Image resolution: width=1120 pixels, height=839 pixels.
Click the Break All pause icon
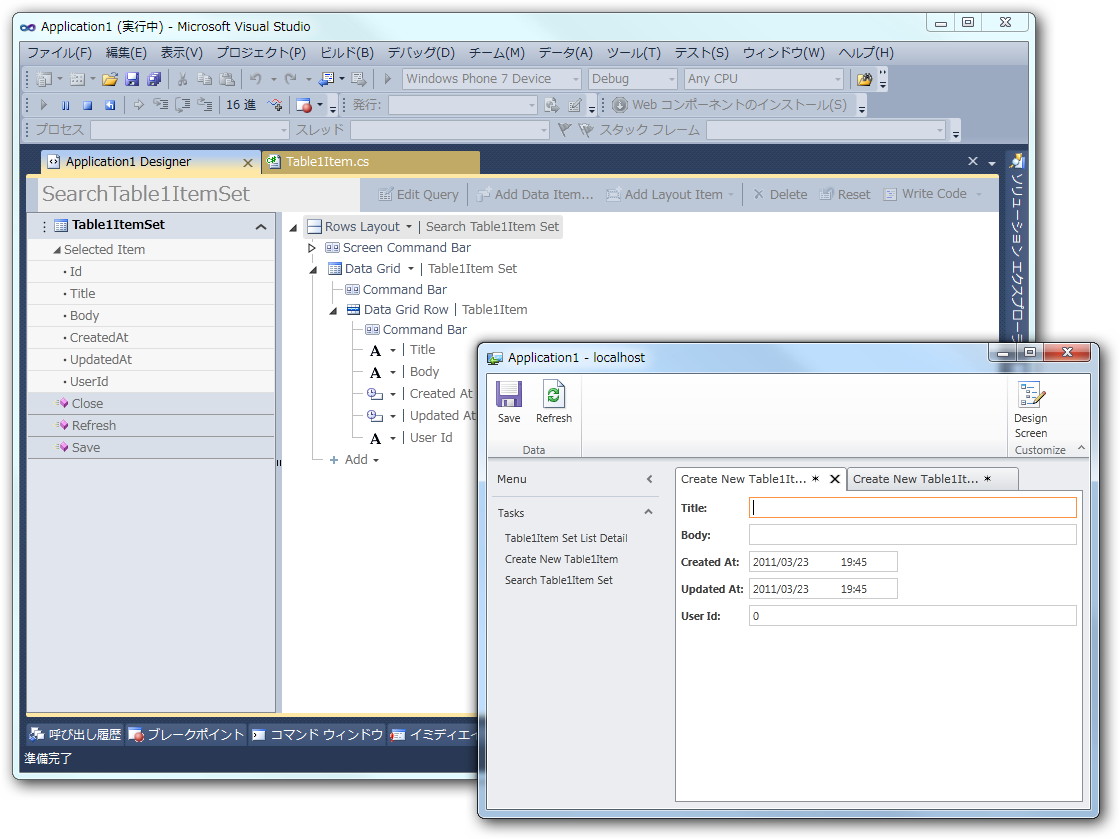(66, 103)
